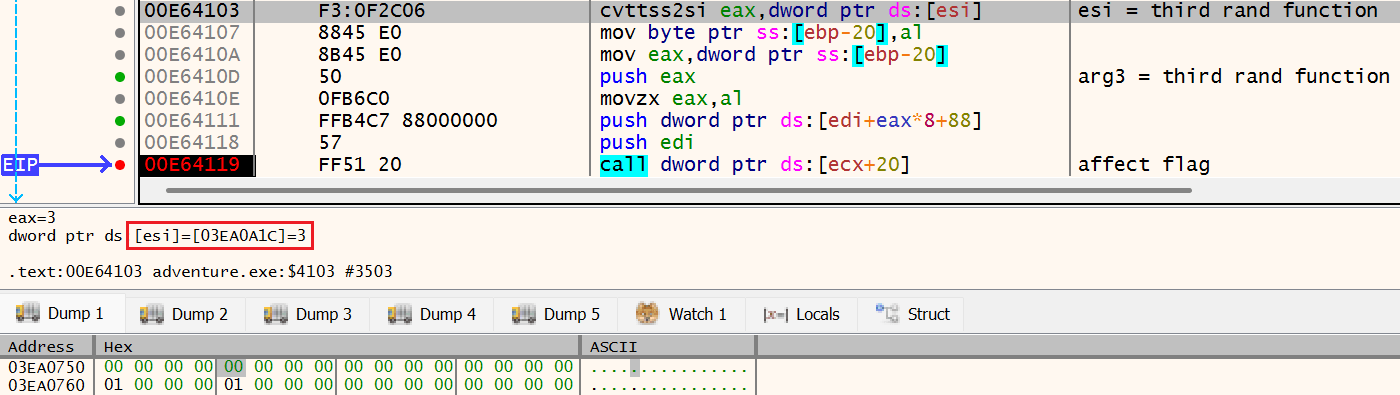This screenshot has height=395, width=1400.
Task: Select the Dump 4 tab
Action: tap(433, 314)
